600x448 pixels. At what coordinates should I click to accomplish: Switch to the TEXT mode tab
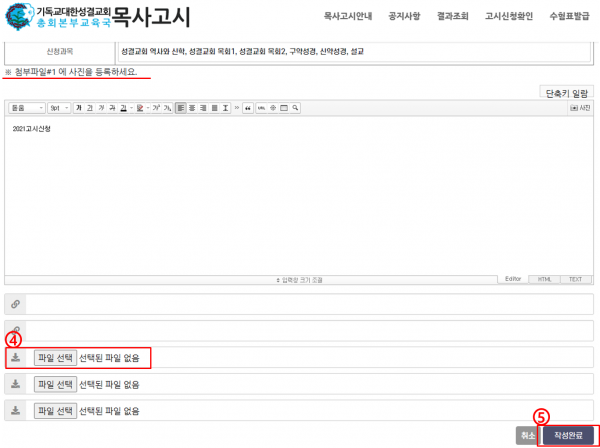click(576, 280)
